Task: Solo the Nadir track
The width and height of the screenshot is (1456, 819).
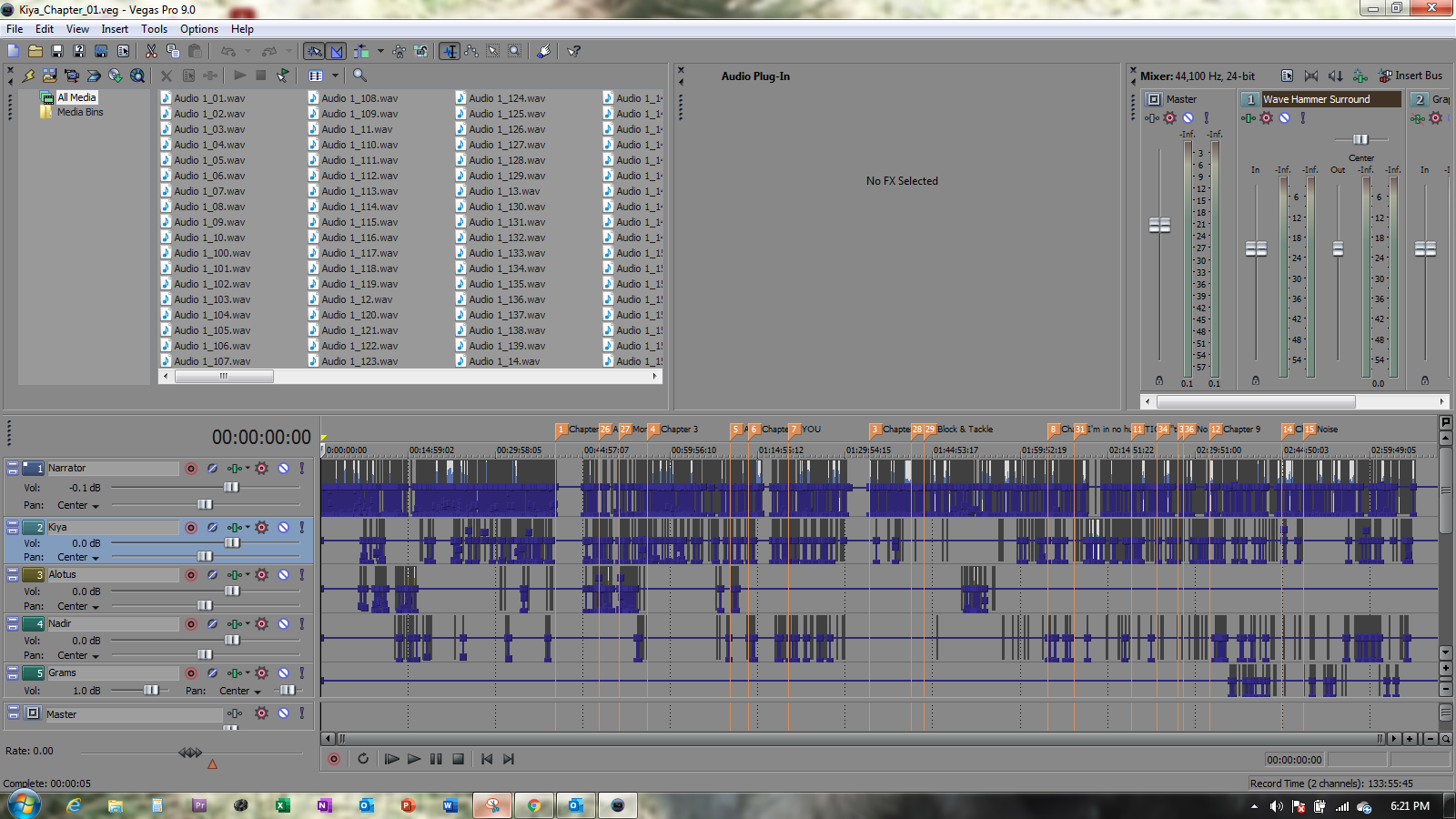Action: 302,624
